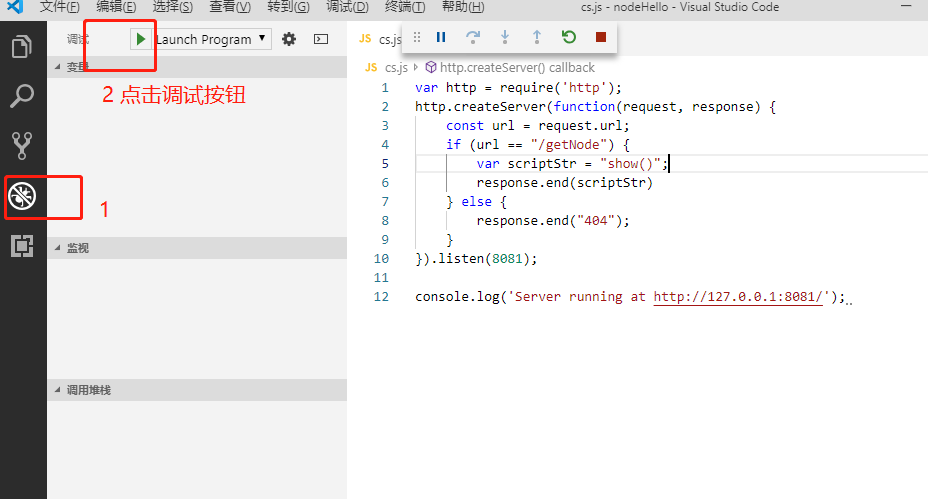Click Step Out in debug toolbar
The image size is (928, 499).
tap(537, 37)
